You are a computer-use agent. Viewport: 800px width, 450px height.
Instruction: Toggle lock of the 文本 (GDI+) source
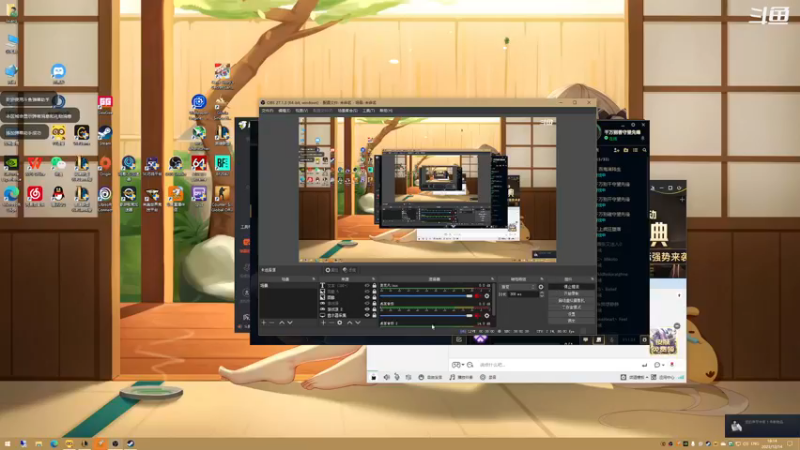(374, 285)
